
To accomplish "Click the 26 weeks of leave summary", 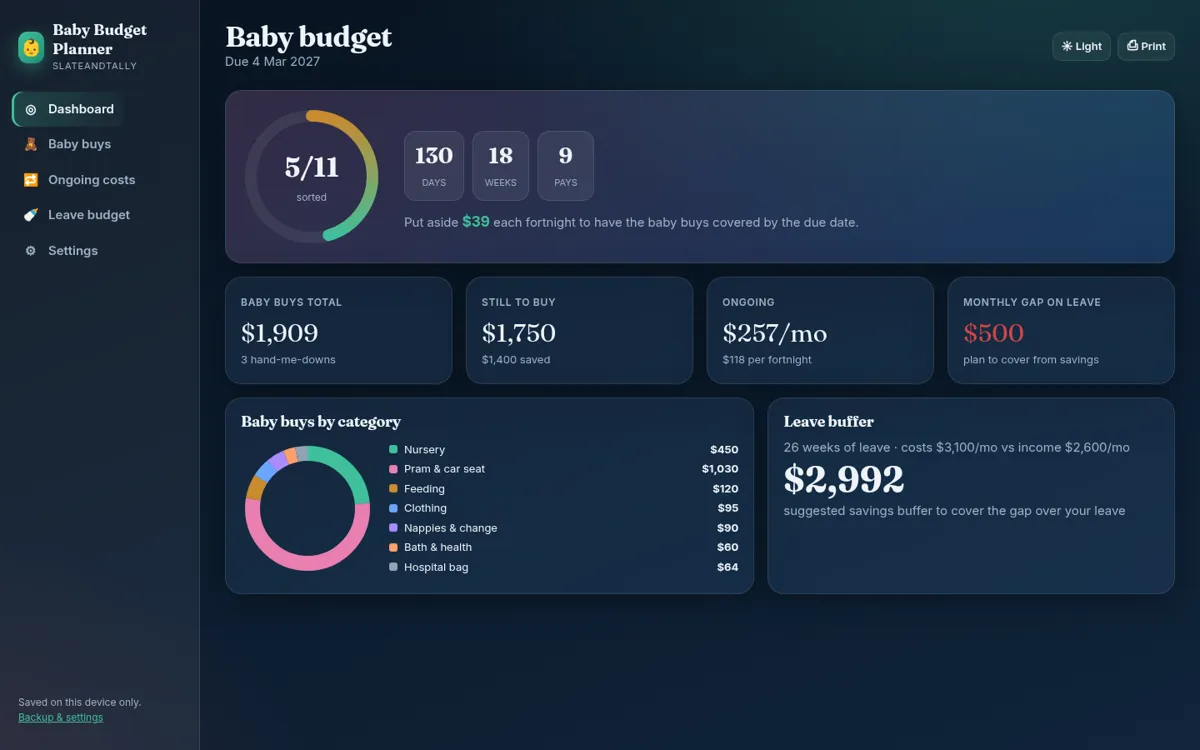I will (957, 448).
